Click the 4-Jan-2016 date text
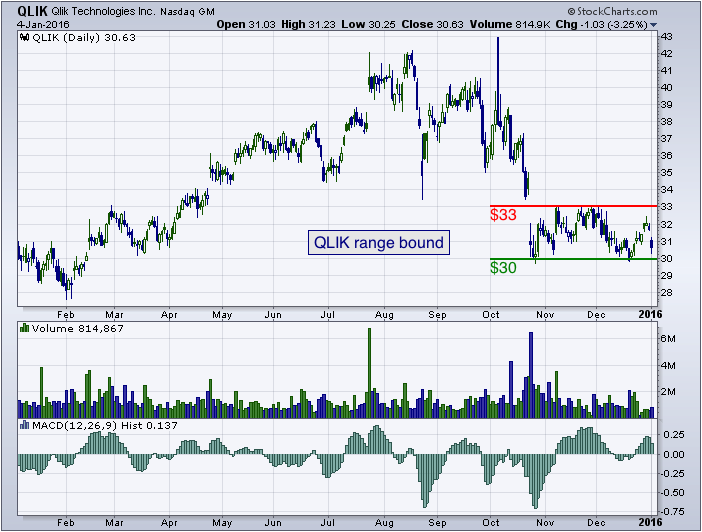 43,25
